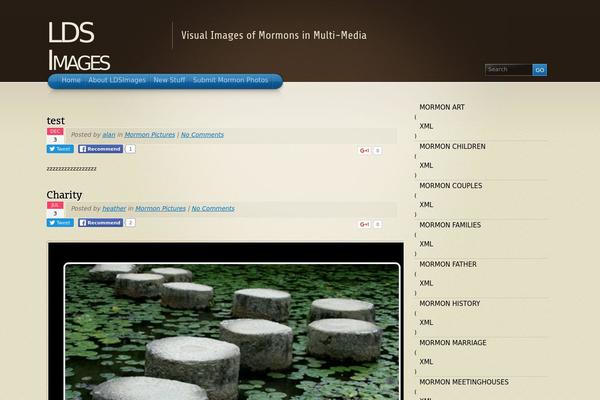Open the 'Charity' post title
Viewport: 600px width, 400px height.
click(64, 195)
